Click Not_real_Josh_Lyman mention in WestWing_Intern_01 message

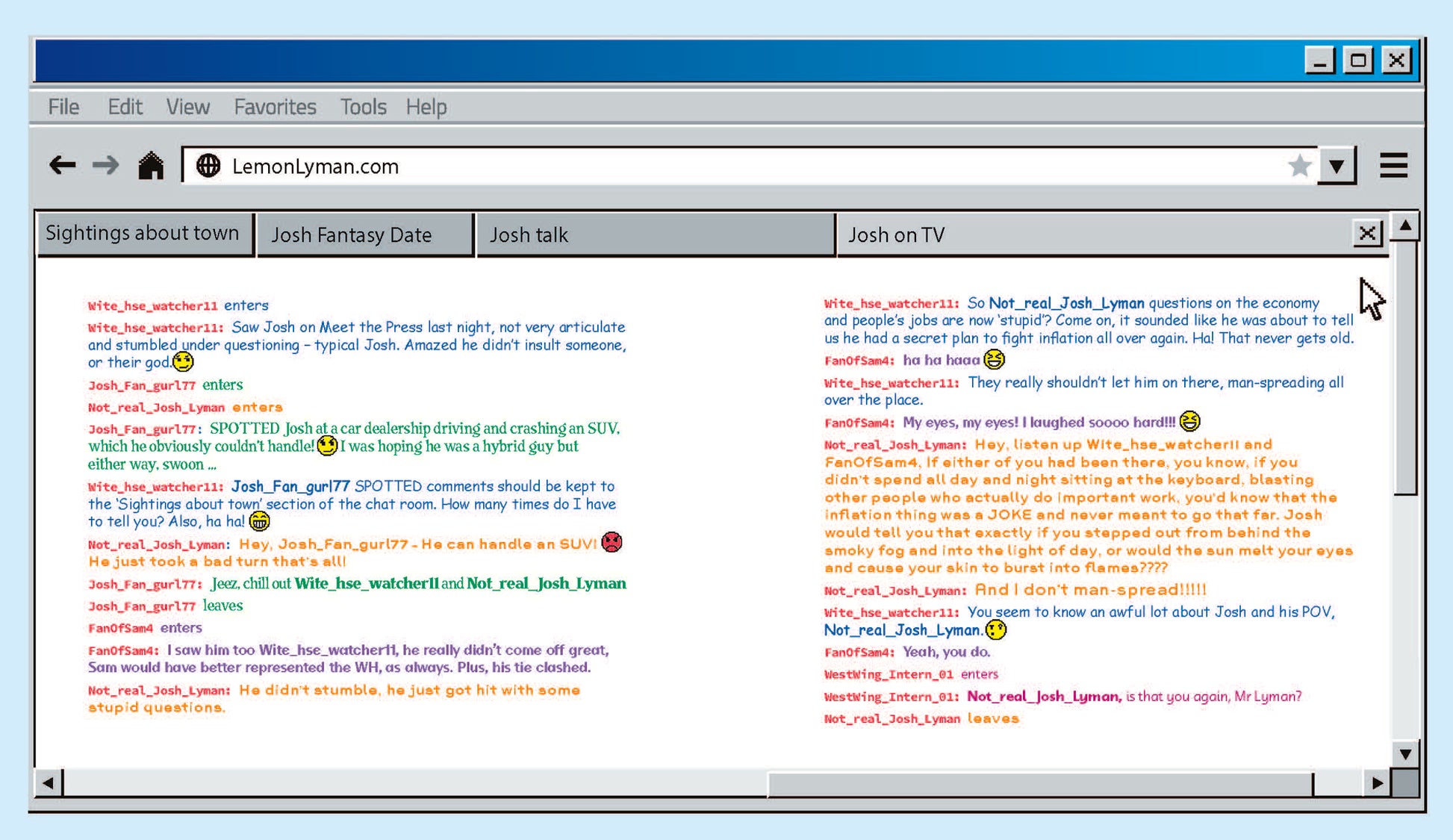1043,696
